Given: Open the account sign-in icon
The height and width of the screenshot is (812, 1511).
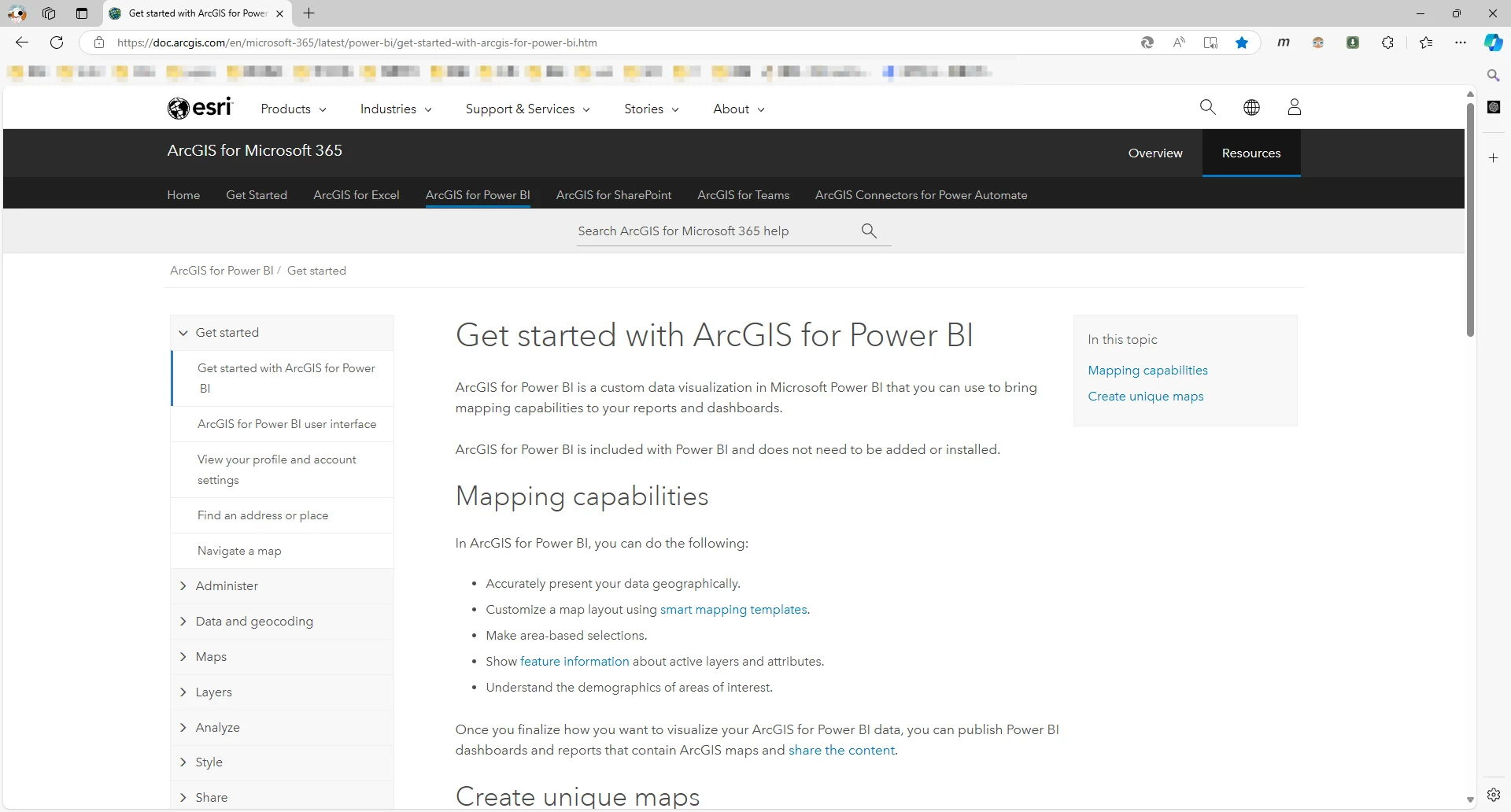Looking at the screenshot, I should pos(1294,107).
